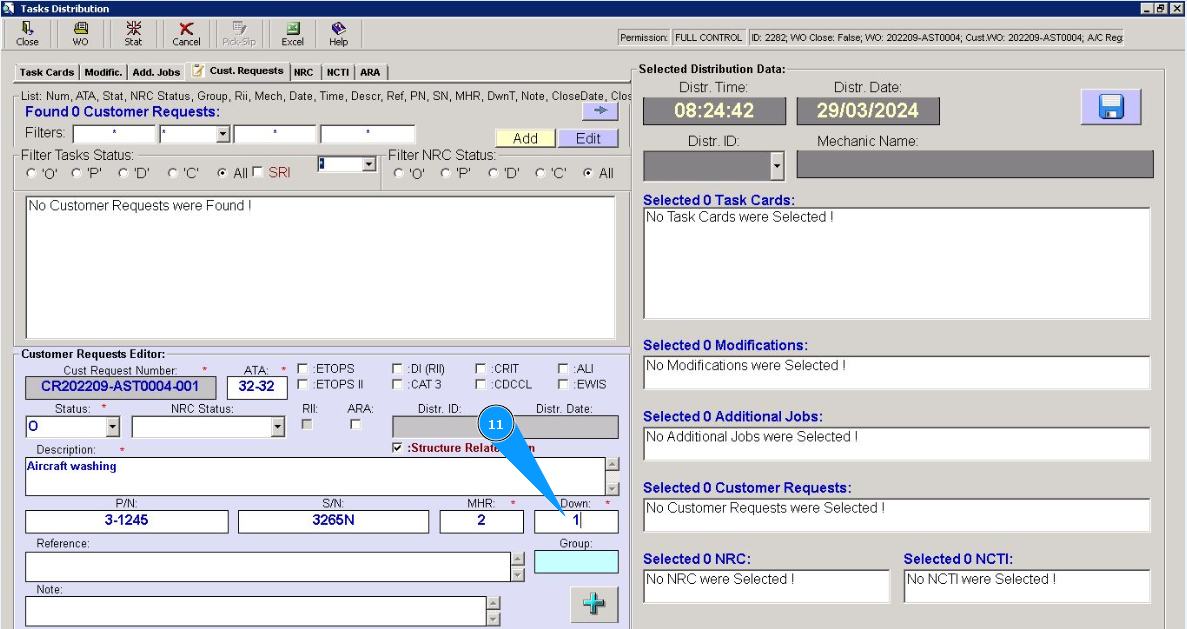Click the blue floppy disk save icon
1187x629 pixels.
tap(1110, 107)
